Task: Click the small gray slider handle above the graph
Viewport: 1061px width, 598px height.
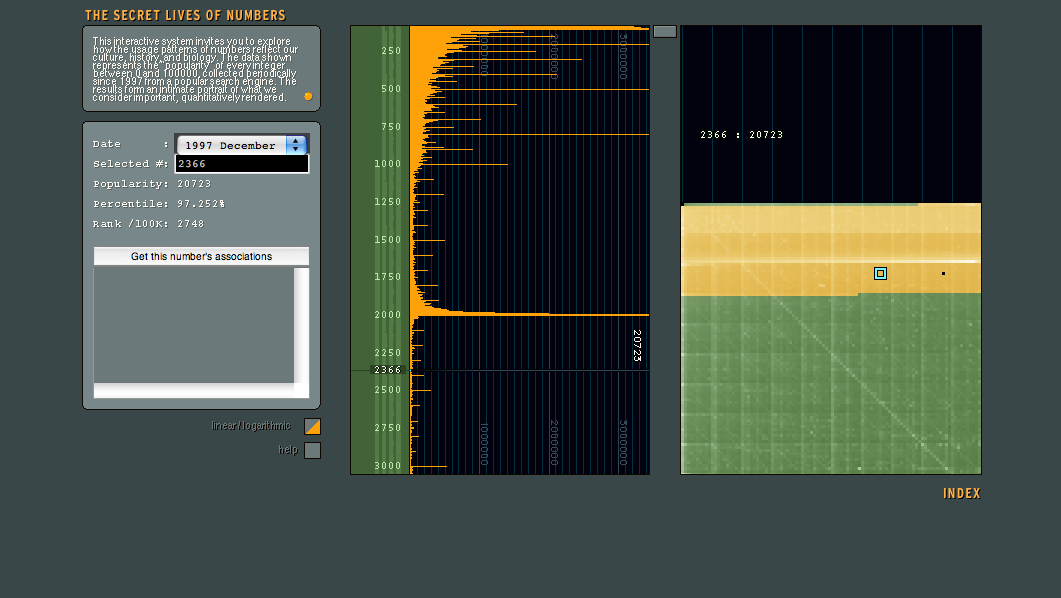Action: click(x=664, y=32)
